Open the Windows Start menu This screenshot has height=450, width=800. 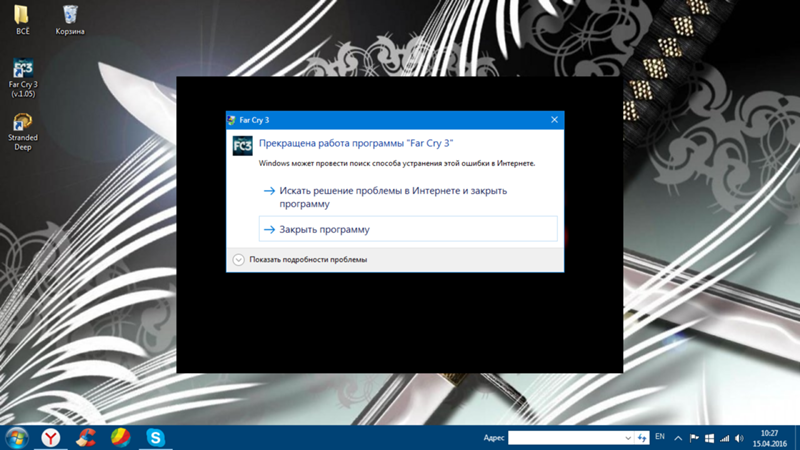(x=16, y=437)
